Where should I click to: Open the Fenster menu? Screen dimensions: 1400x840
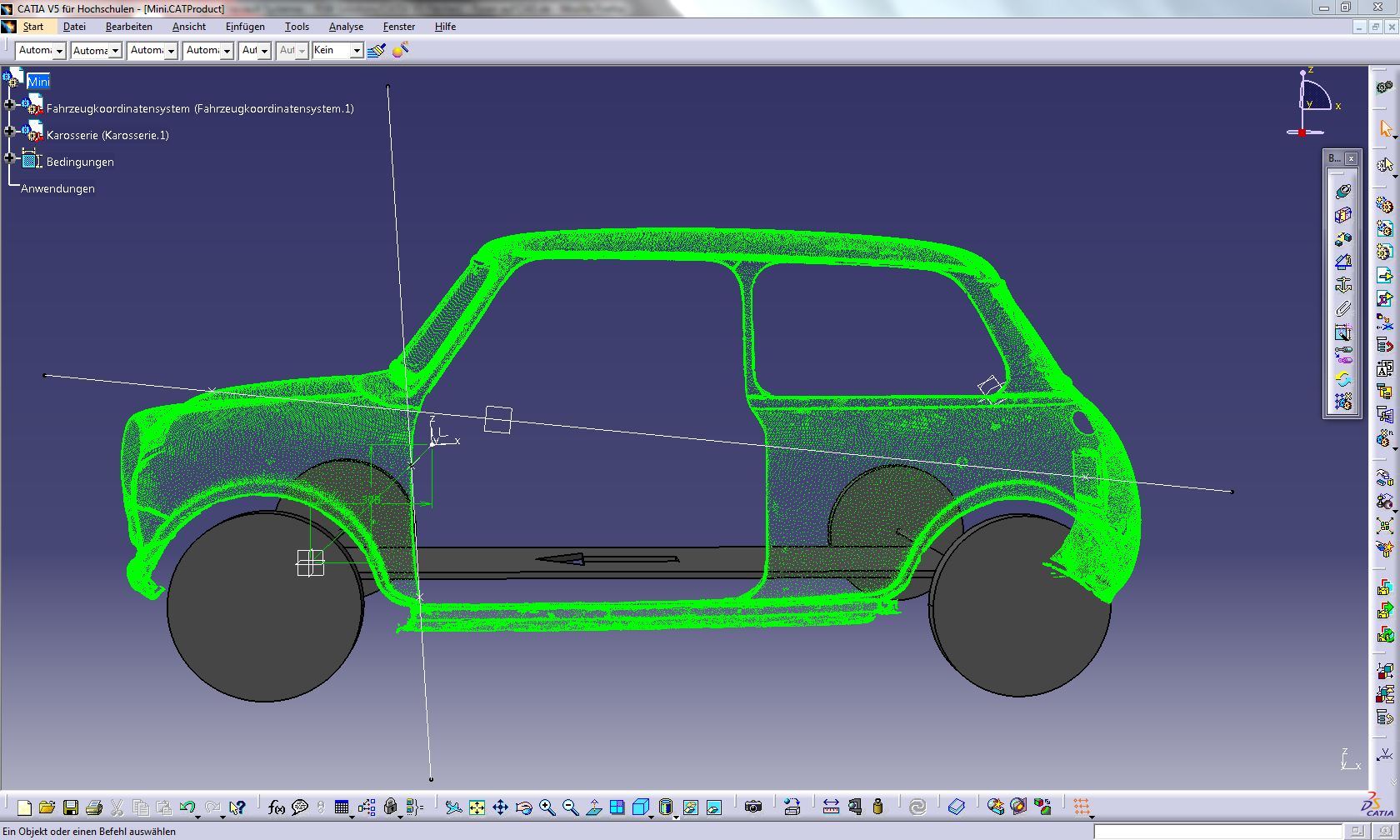coord(399,27)
